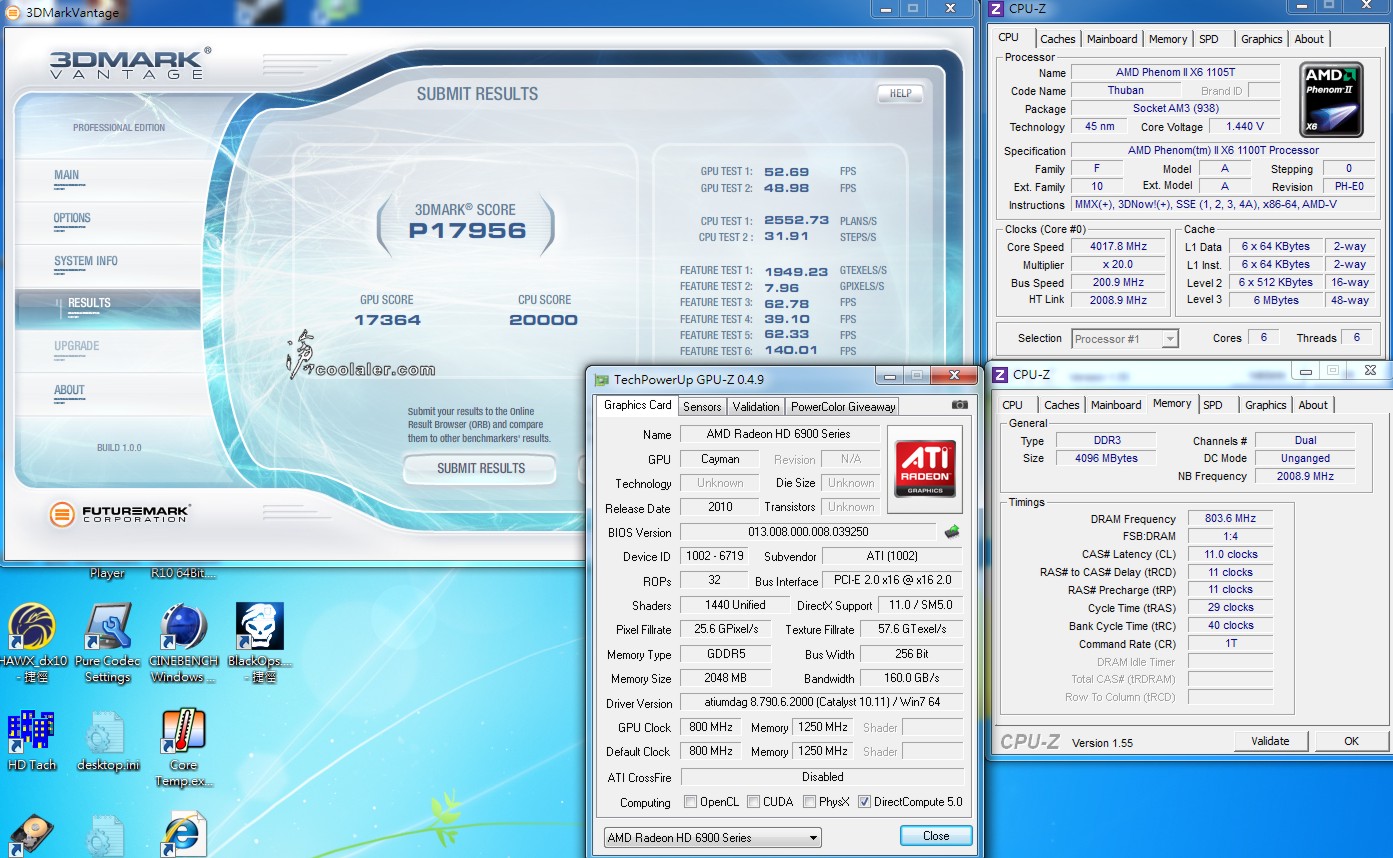Click the BIOS save chip icon in GPU-Z
This screenshot has height=858, width=1393.
click(952, 532)
